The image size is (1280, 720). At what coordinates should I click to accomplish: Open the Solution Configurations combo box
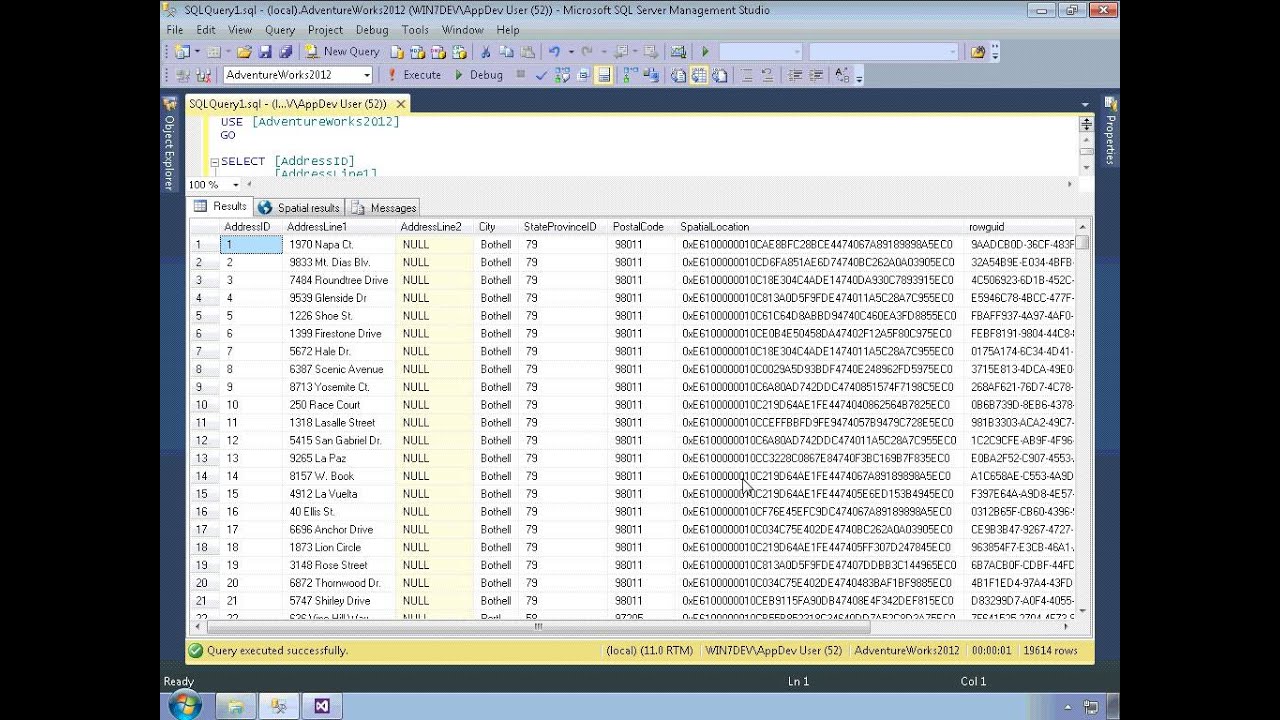pos(761,52)
